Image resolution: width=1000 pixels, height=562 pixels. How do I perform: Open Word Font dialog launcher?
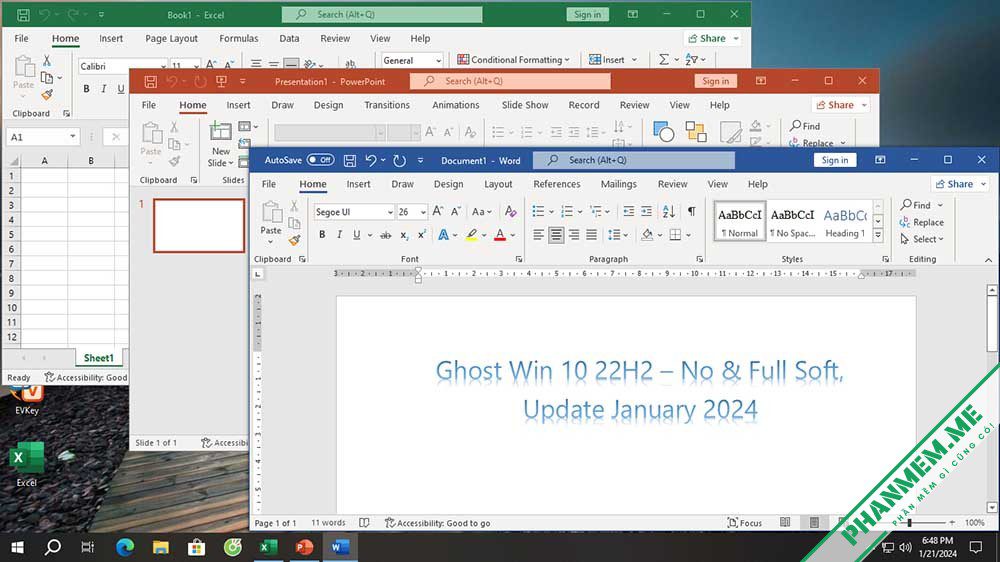[518, 259]
